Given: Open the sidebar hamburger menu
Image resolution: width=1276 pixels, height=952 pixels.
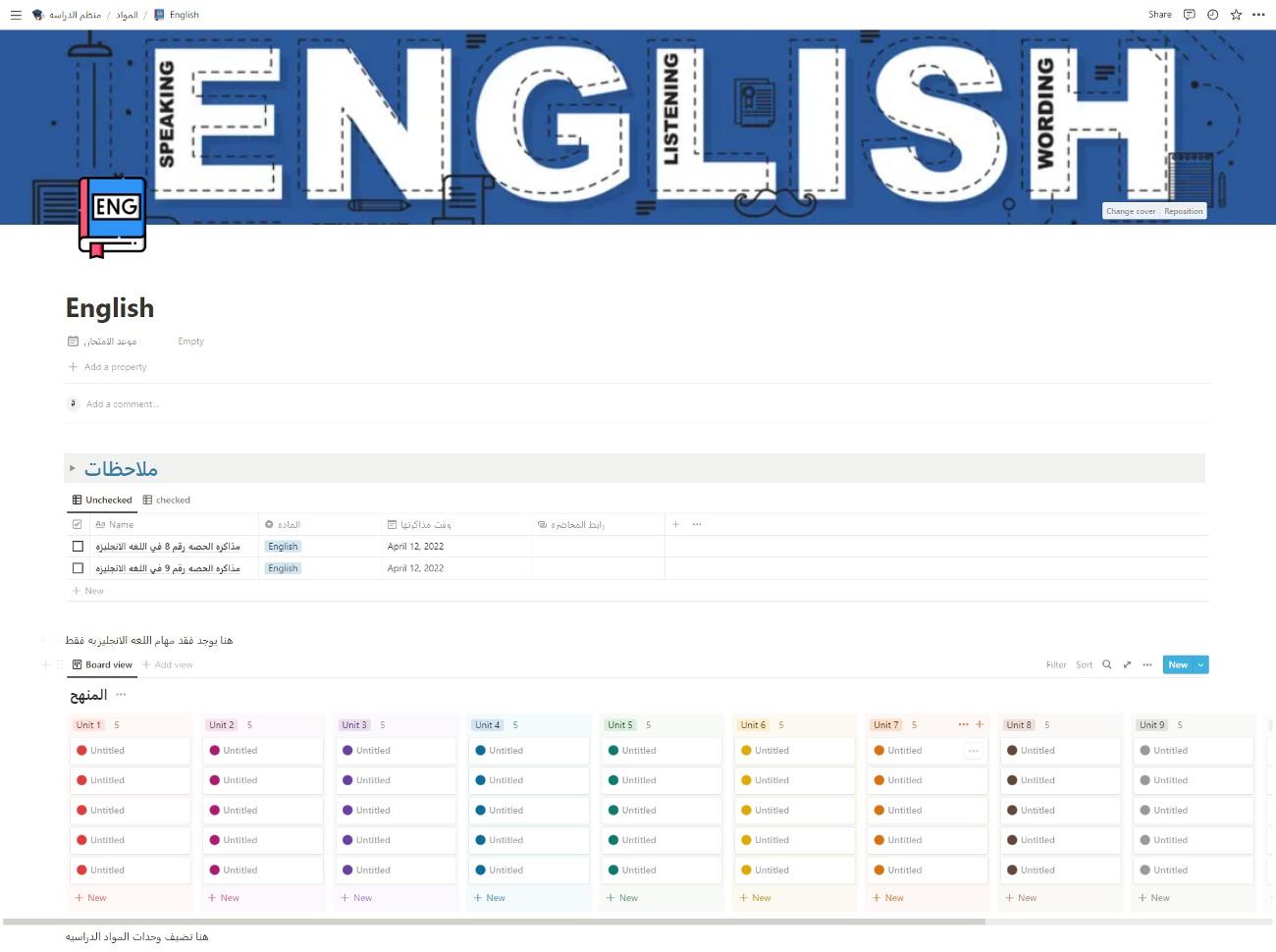Looking at the screenshot, I should 16,15.
